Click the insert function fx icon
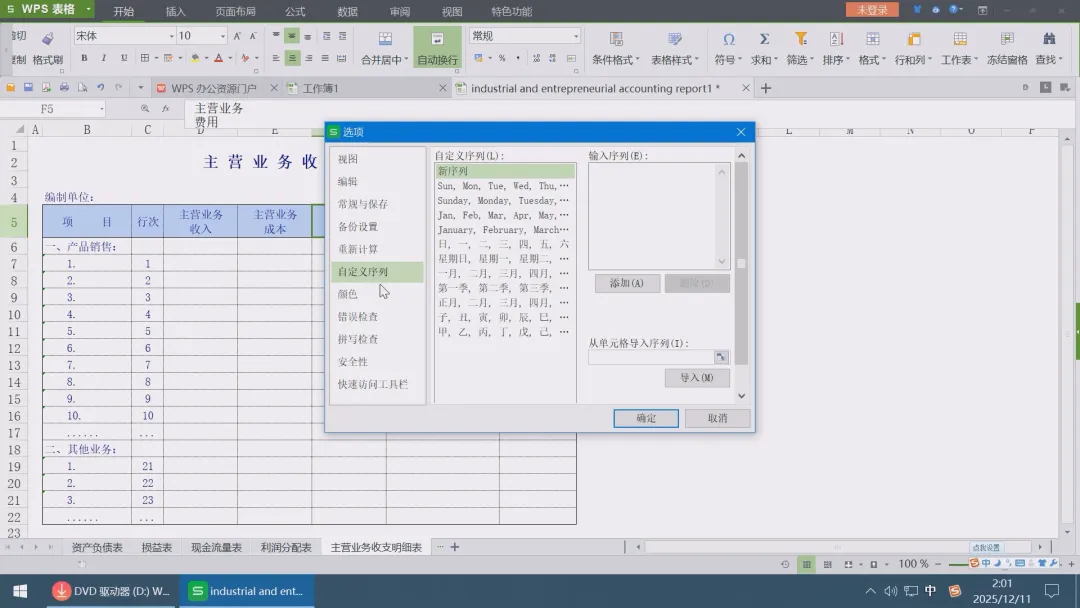This screenshot has width=1080, height=608. [x=166, y=109]
